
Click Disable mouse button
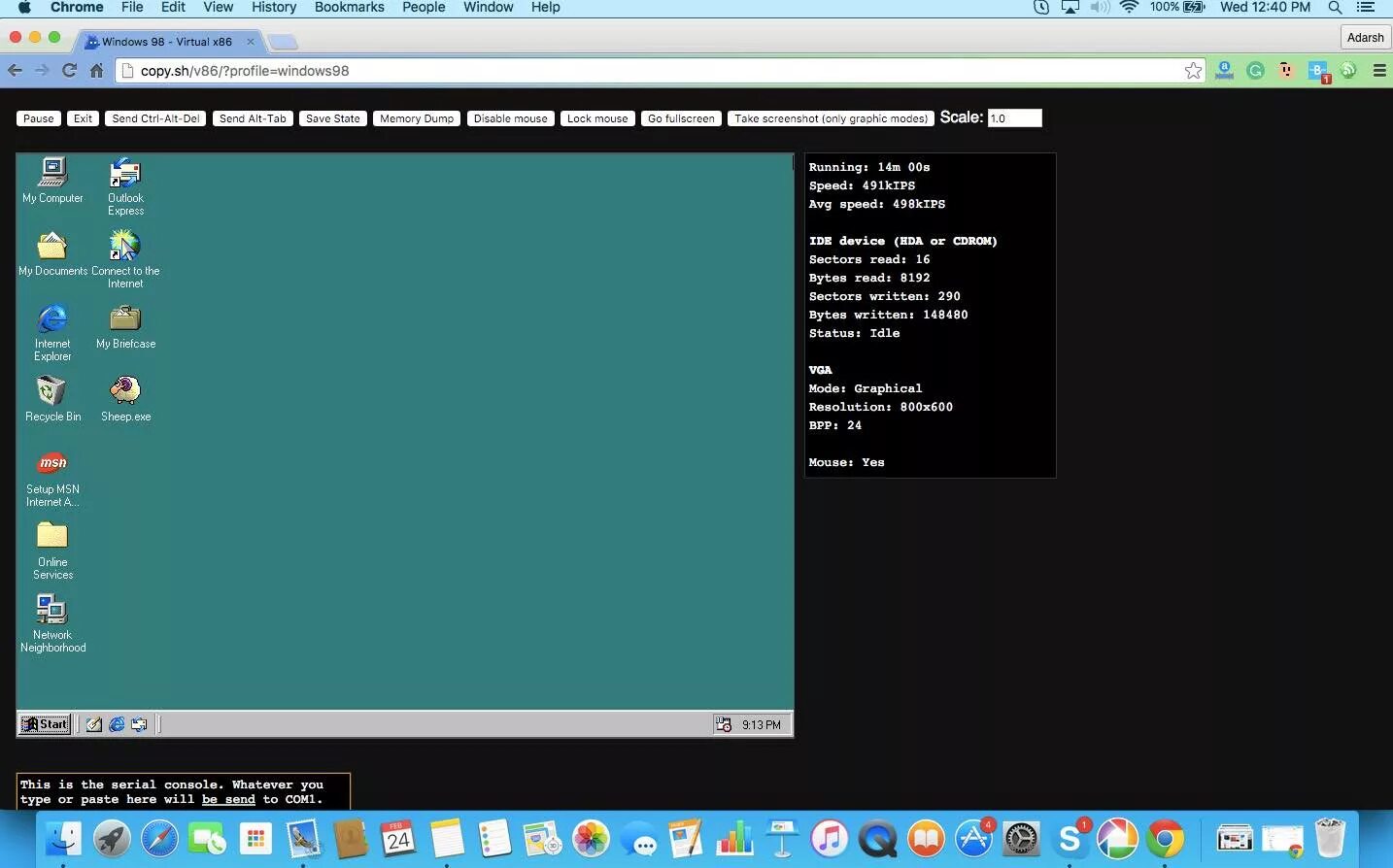[x=511, y=118]
